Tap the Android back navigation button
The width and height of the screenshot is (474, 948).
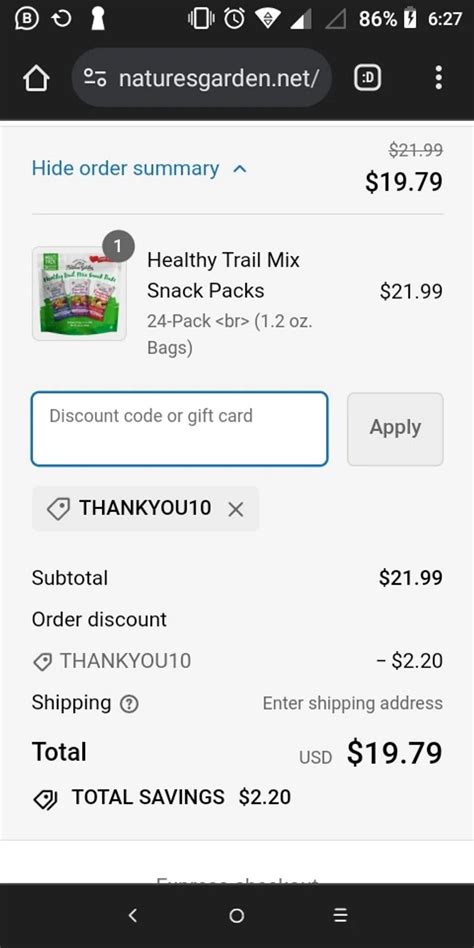(133, 915)
